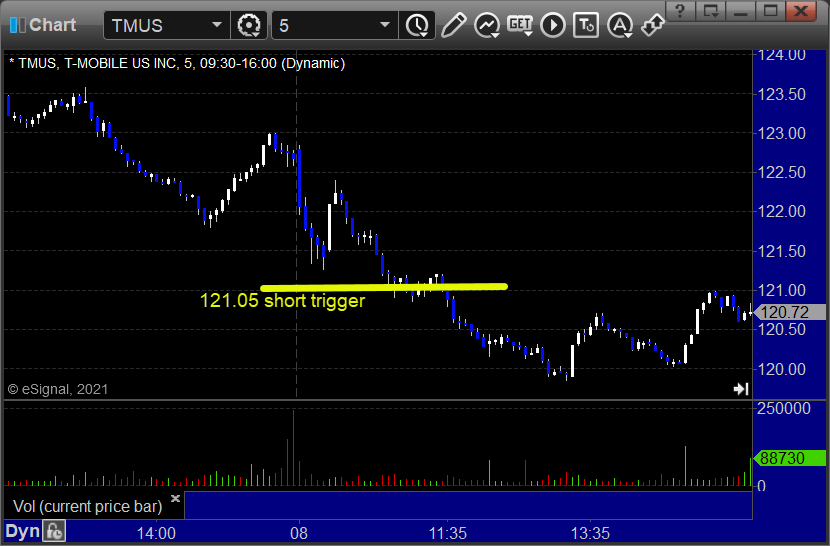
Task: Jump to latest bar arrow icon
Action: click(x=741, y=389)
